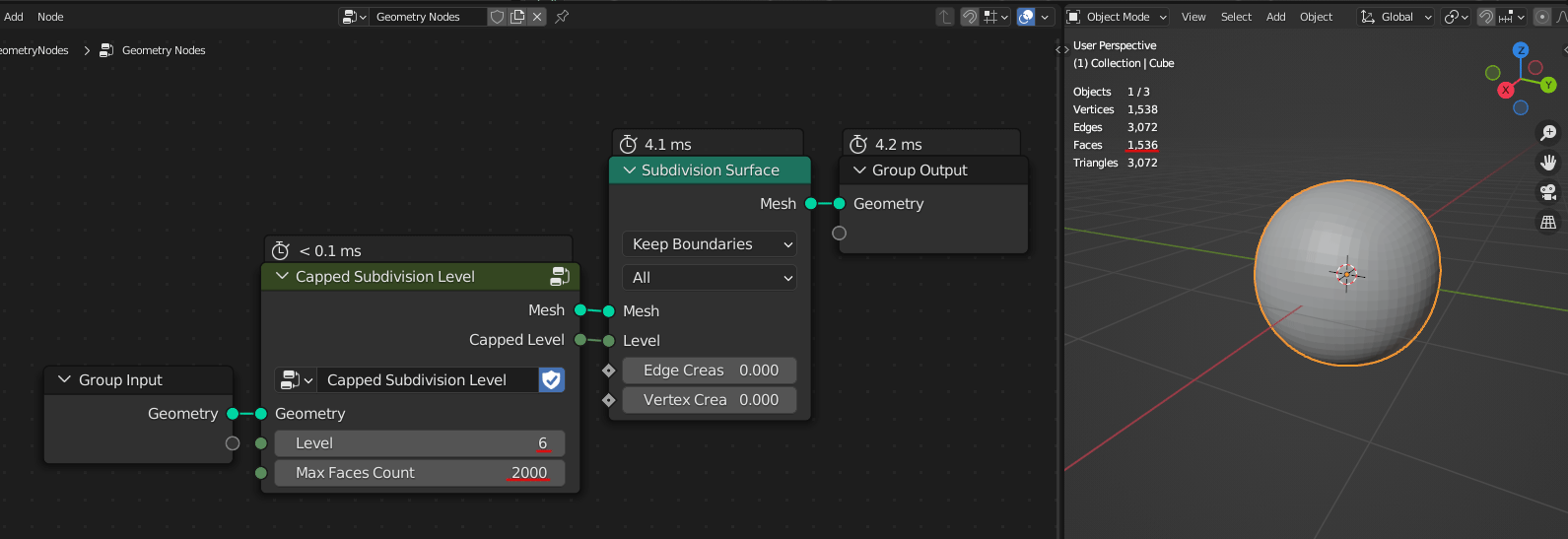
Task: Collapse the Subdivision Surface node
Action: (x=630, y=170)
